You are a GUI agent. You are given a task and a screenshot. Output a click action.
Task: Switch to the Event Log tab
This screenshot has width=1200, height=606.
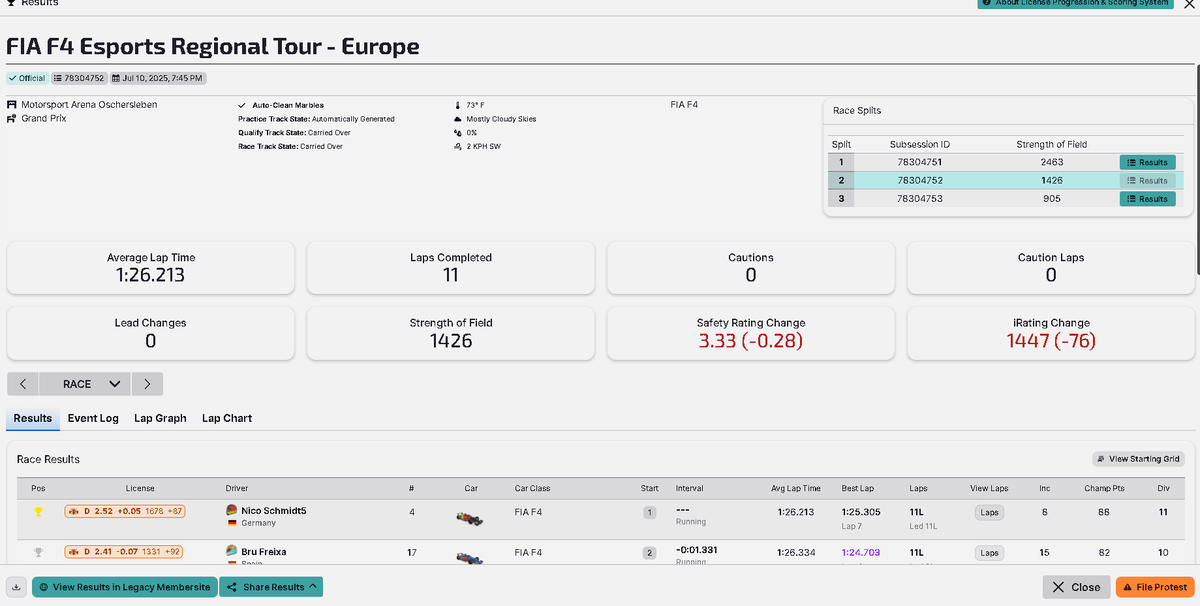(93, 418)
